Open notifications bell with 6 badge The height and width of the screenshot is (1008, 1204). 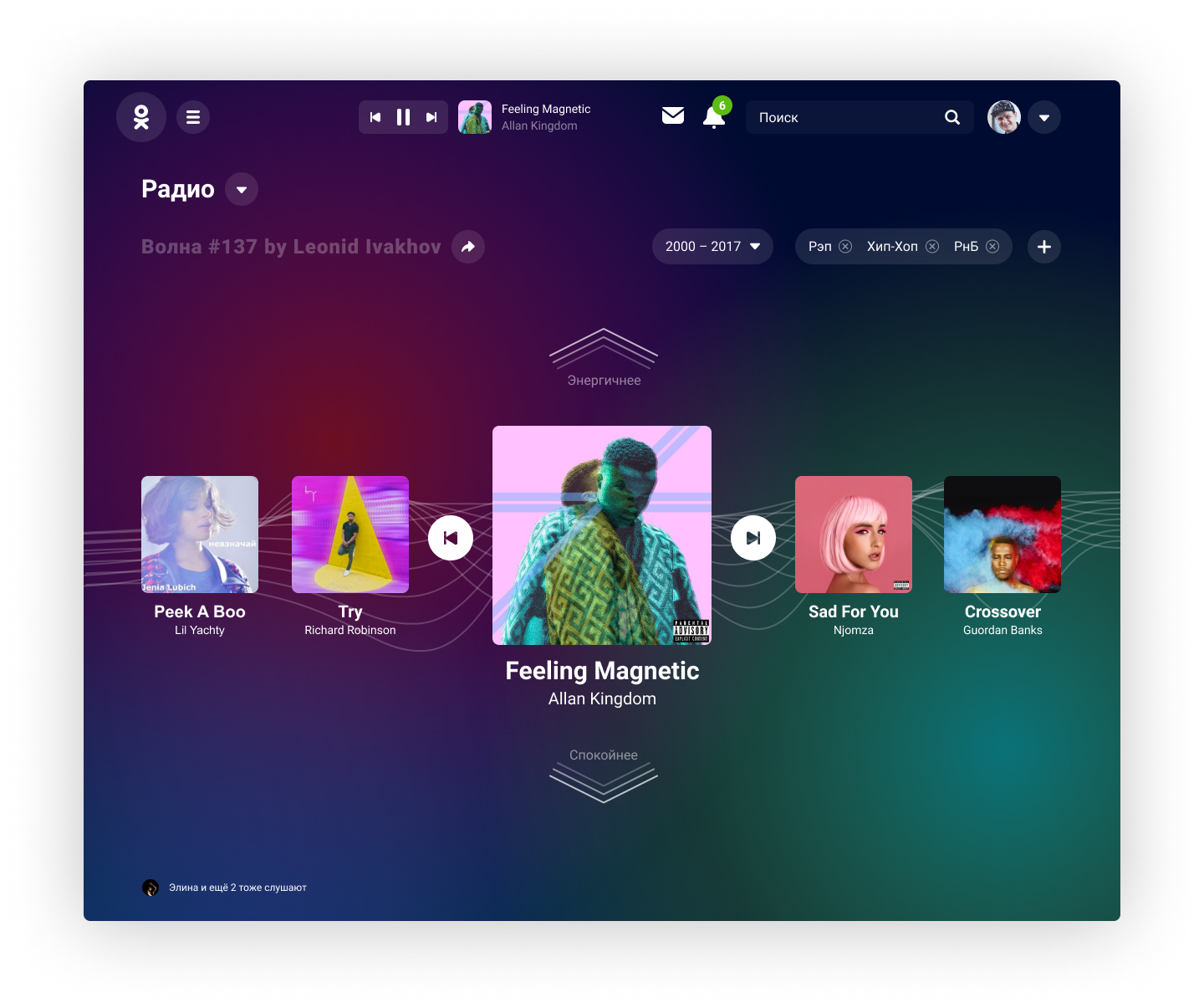coord(715,115)
